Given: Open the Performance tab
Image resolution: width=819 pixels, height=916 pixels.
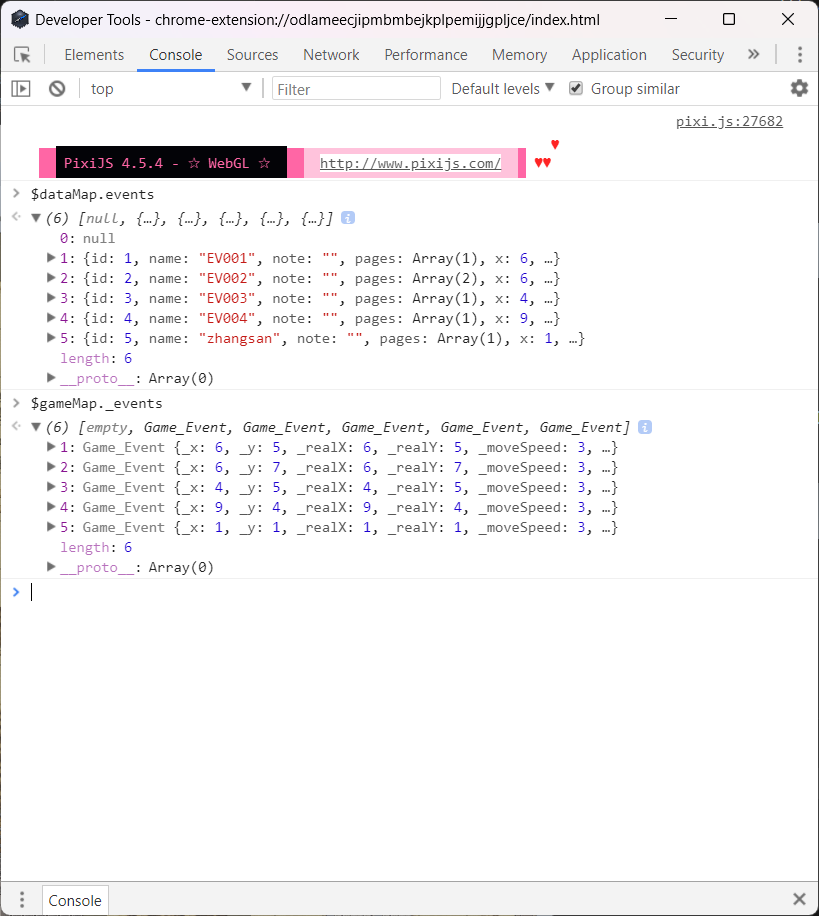Looking at the screenshot, I should point(426,55).
